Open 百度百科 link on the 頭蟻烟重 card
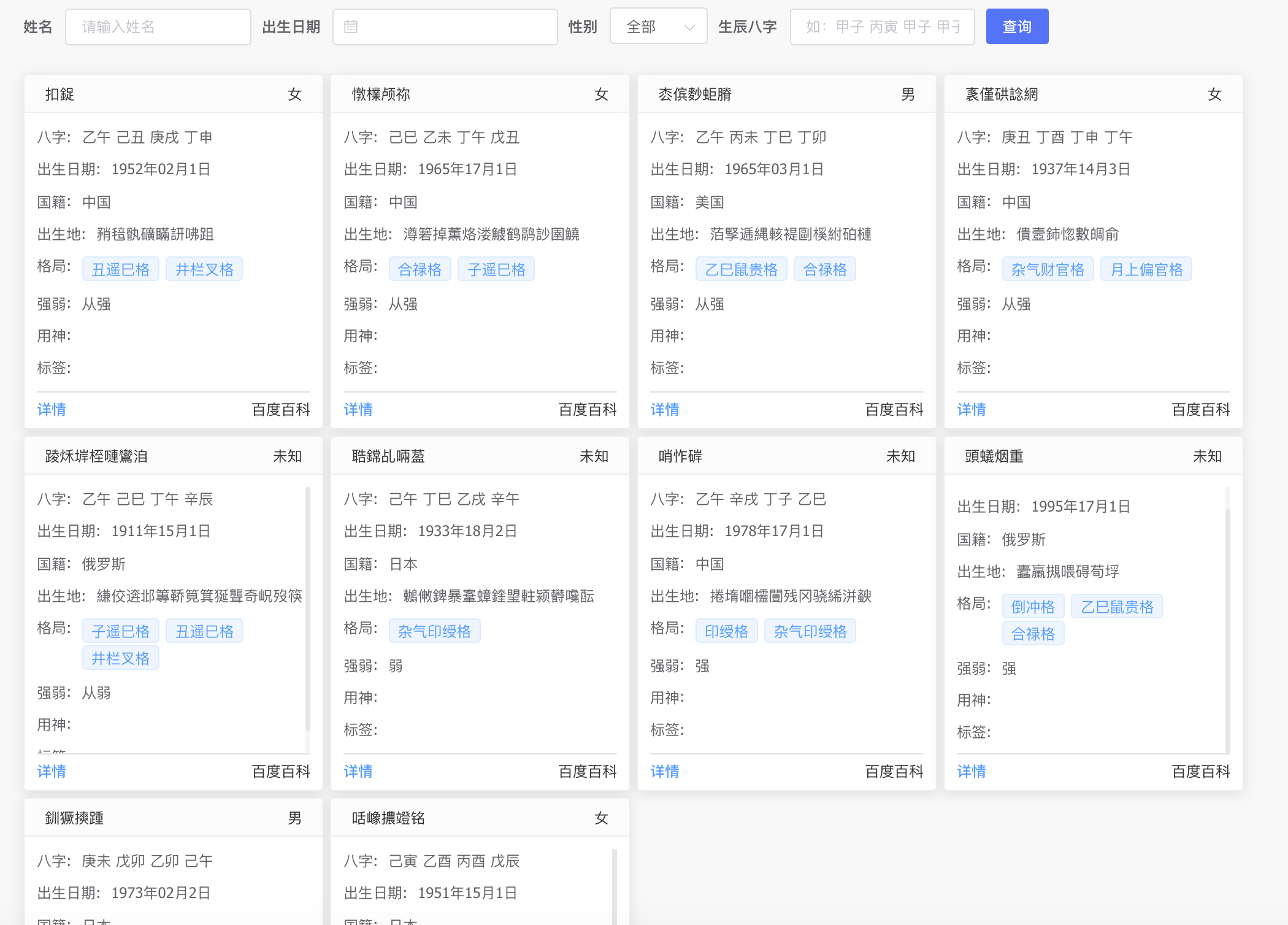1288x925 pixels. [1201, 772]
